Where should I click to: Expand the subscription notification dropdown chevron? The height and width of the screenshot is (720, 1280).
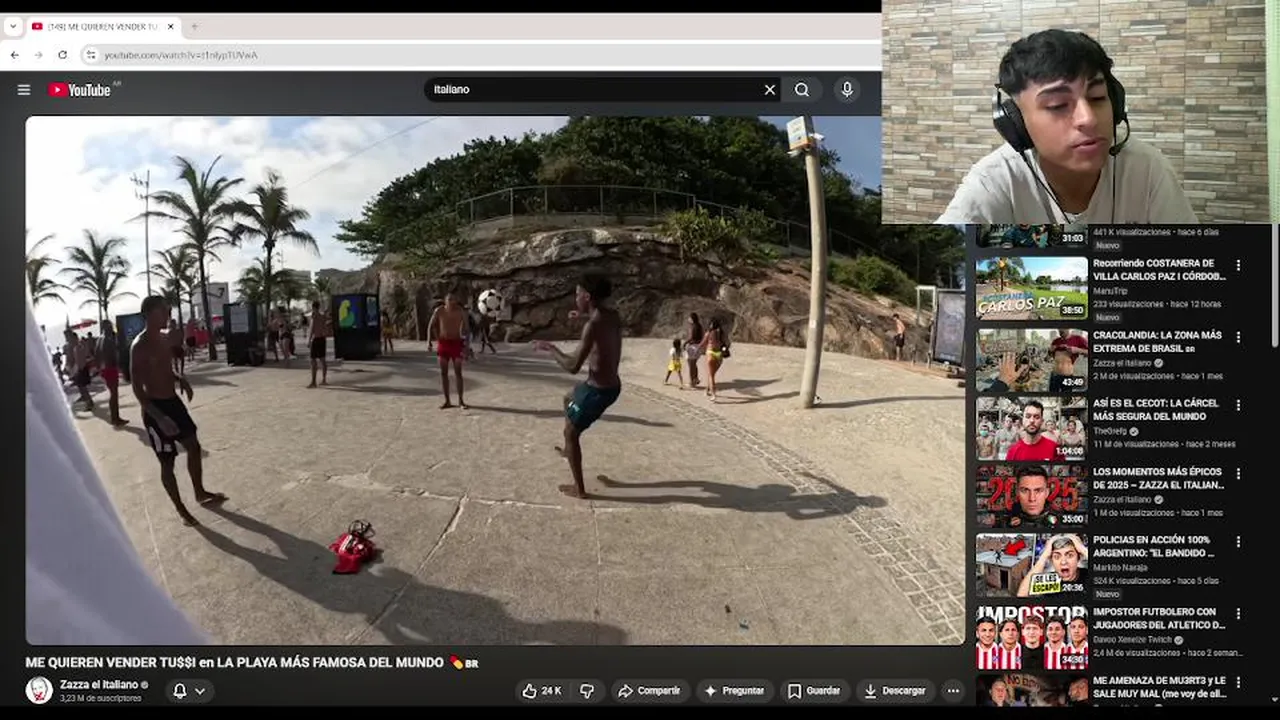(x=200, y=691)
